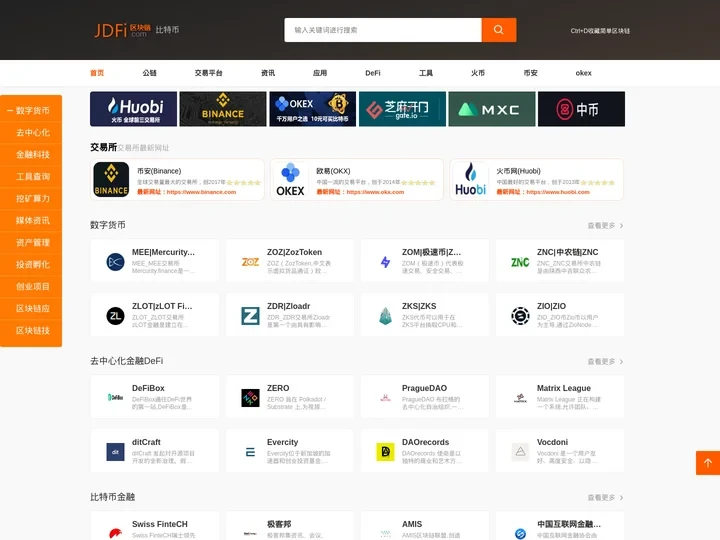
Task: Click the ZOZ token icon
Action: pos(250,262)
